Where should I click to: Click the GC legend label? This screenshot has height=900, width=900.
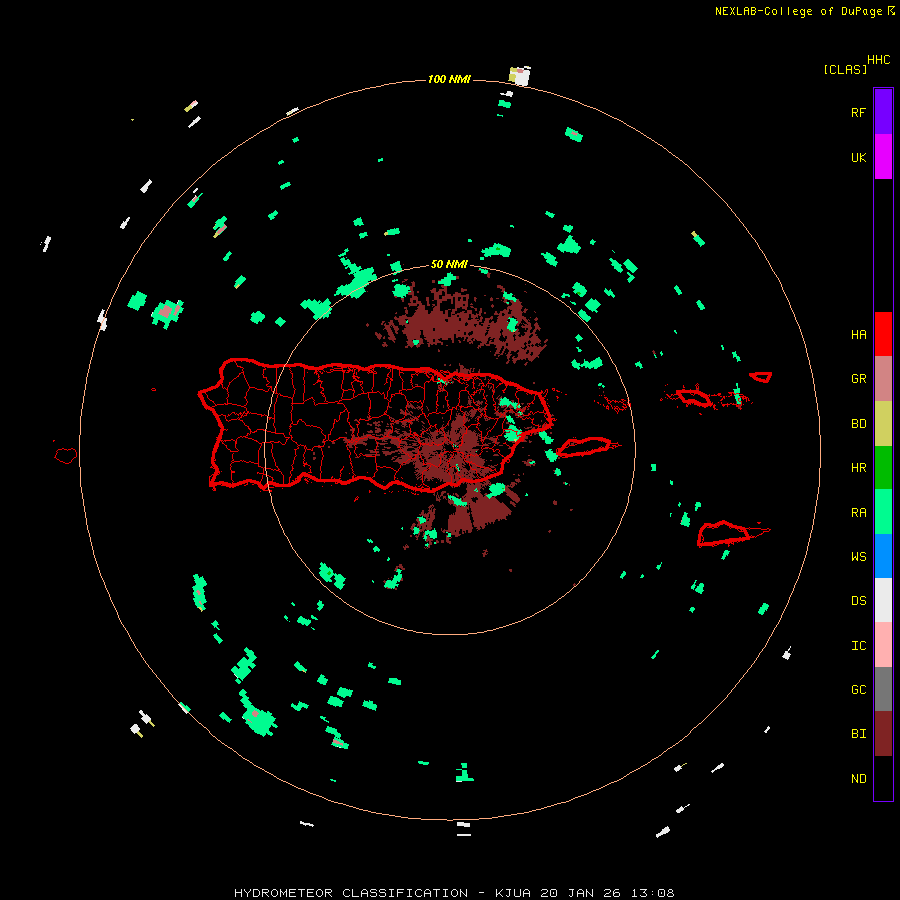tap(859, 689)
